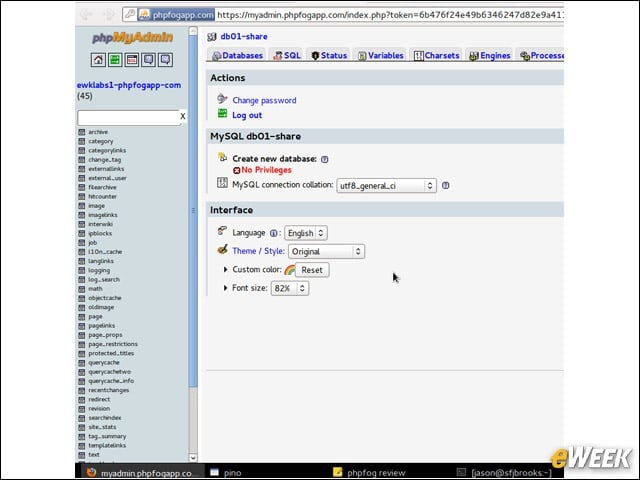Click the table icon beside revision
Image resolution: width=640 pixels, height=480 pixels.
coord(82,409)
